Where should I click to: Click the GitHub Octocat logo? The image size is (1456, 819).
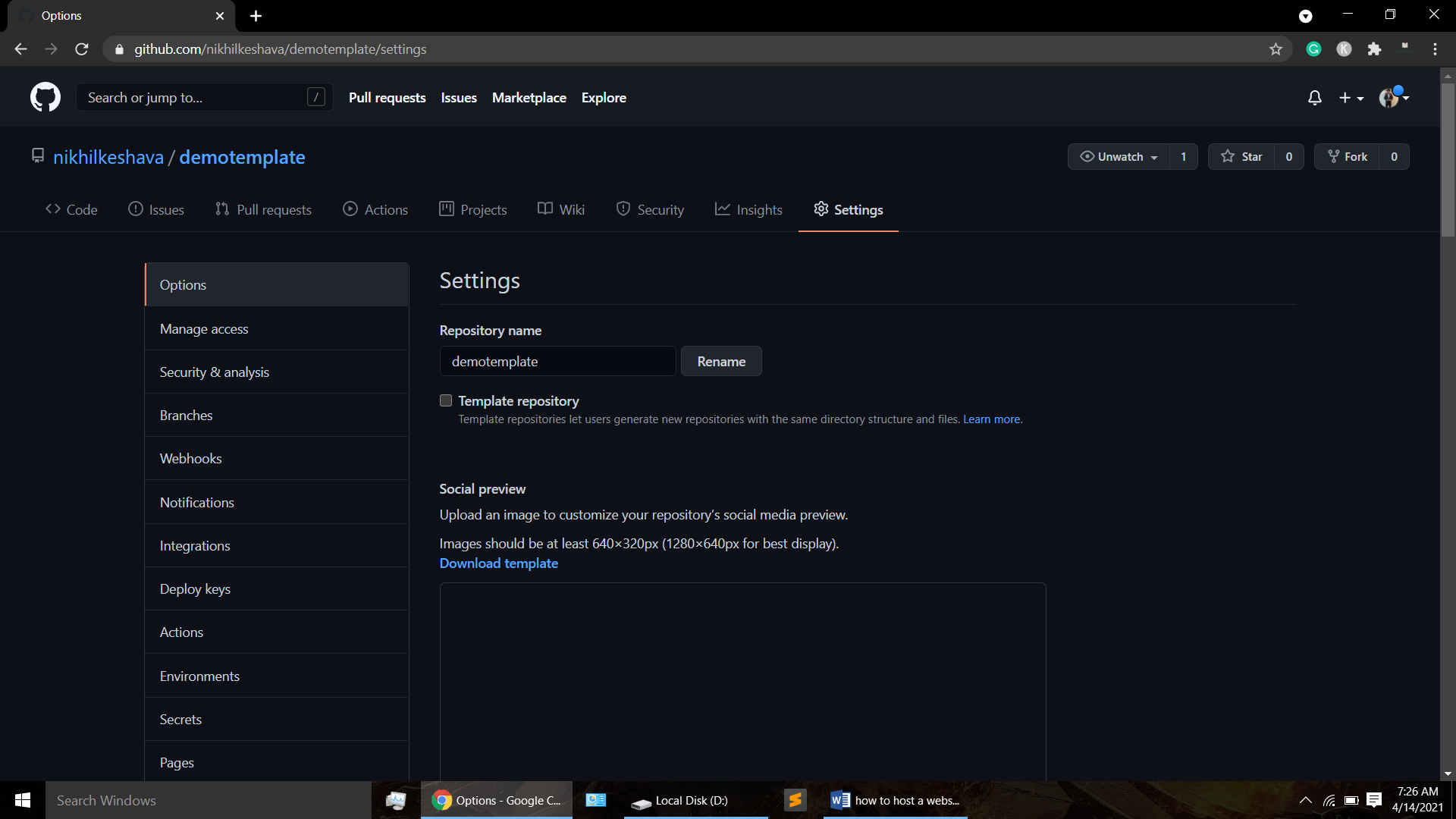point(45,98)
